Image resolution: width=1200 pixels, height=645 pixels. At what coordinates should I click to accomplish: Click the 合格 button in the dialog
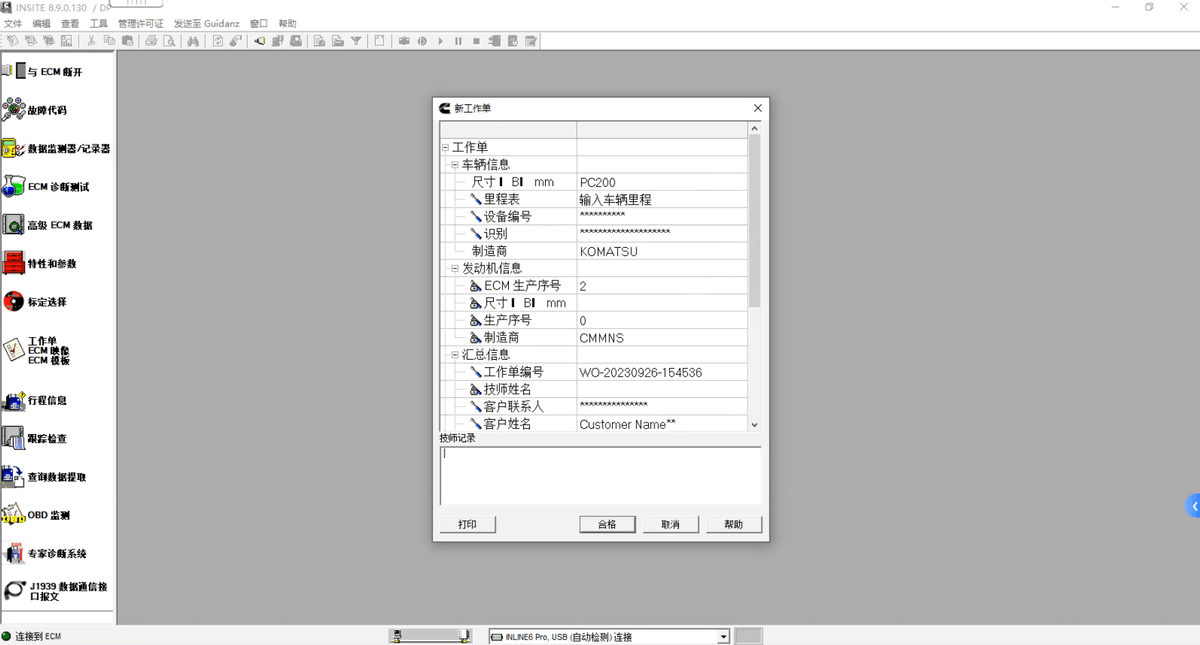tap(607, 524)
